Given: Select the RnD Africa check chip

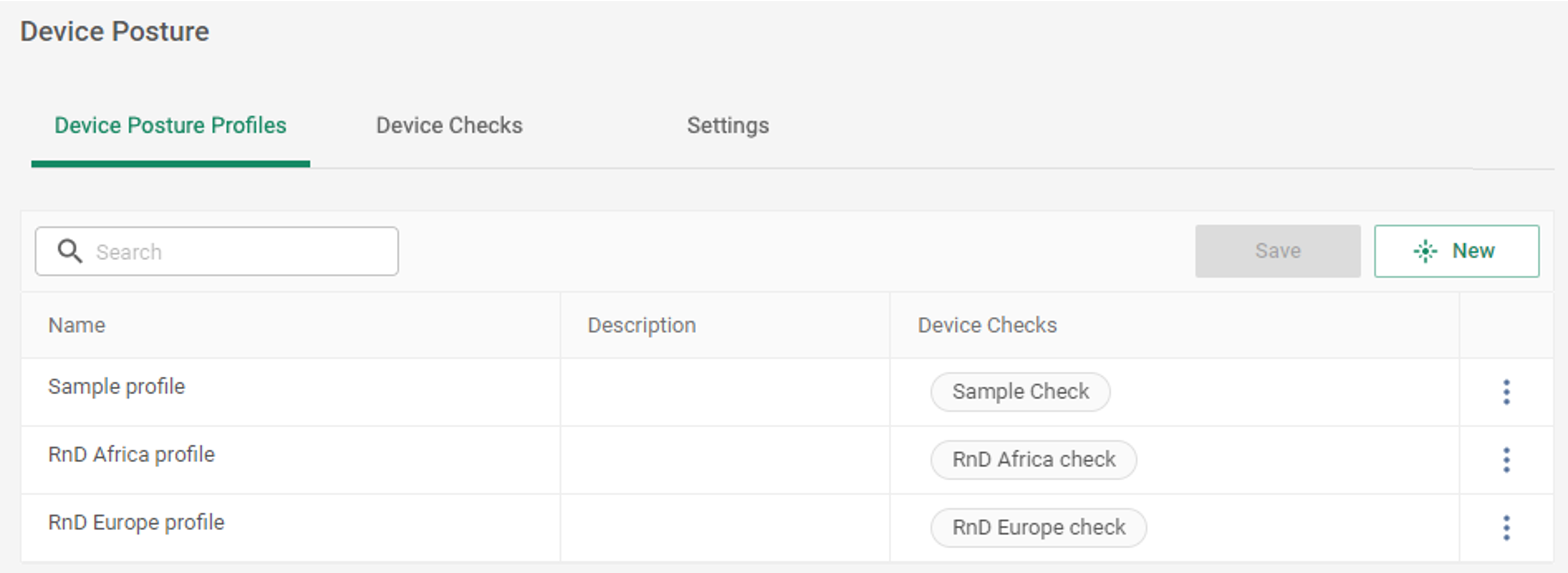Looking at the screenshot, I should point(1034,460).
